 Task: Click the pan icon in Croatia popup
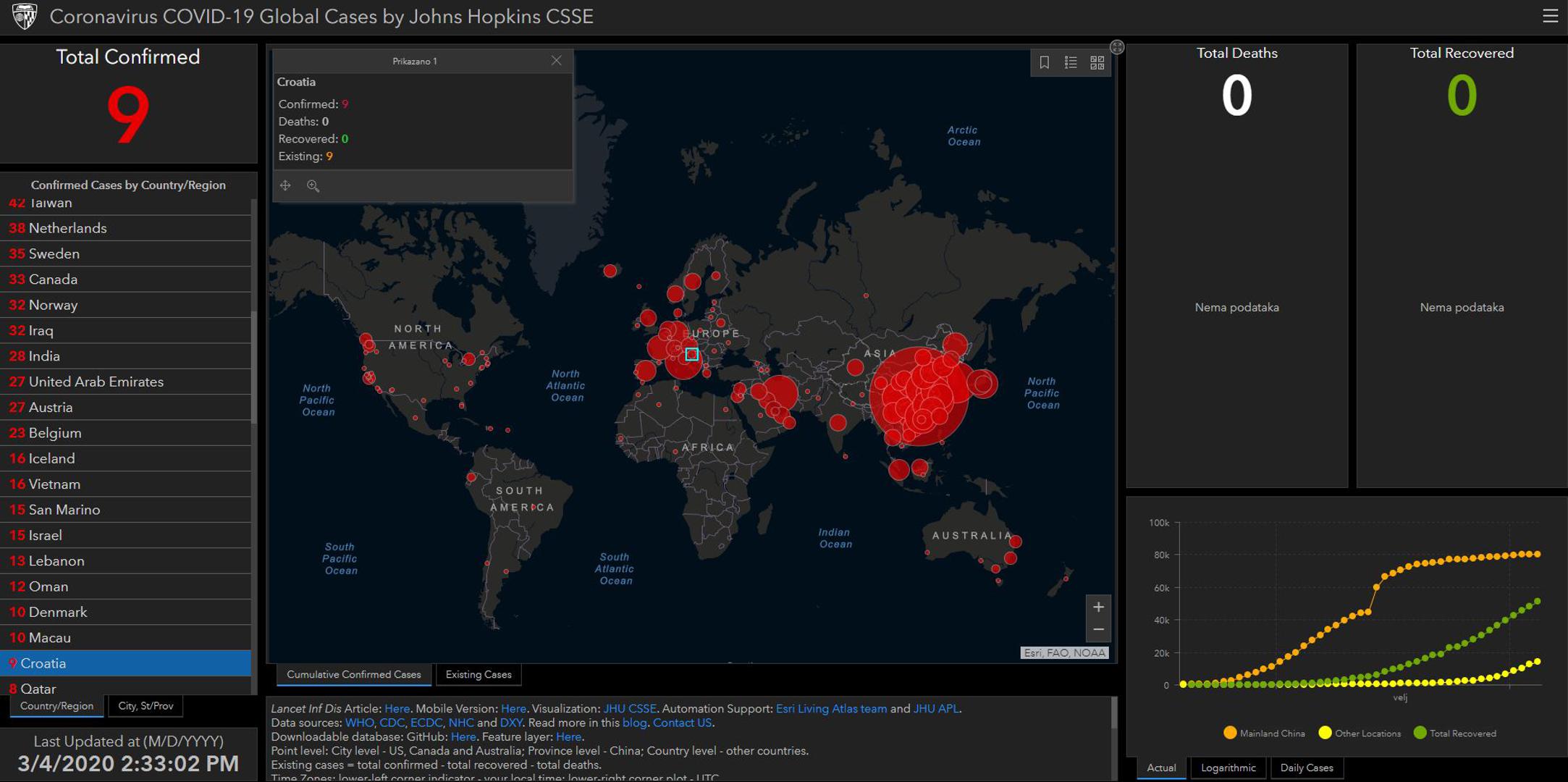coord(285,185)
